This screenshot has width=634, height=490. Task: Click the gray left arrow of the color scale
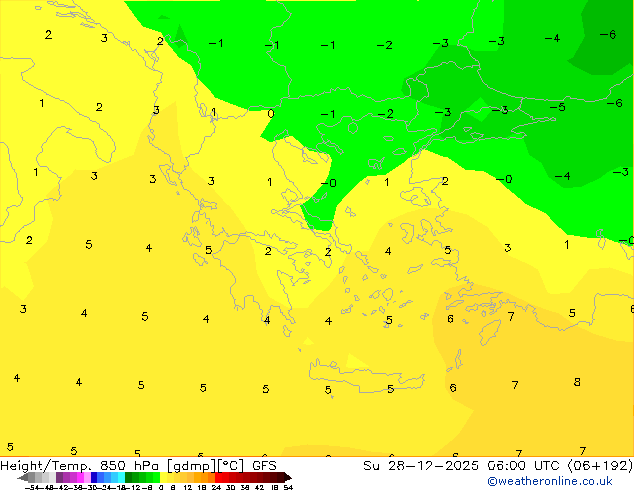[x=23, y=478]
